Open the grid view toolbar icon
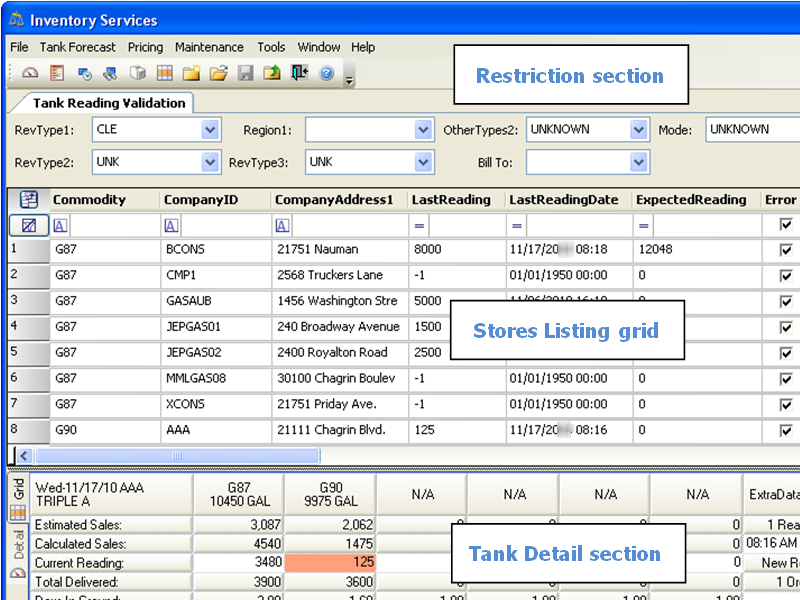800x600 pixels. point(165,73)
